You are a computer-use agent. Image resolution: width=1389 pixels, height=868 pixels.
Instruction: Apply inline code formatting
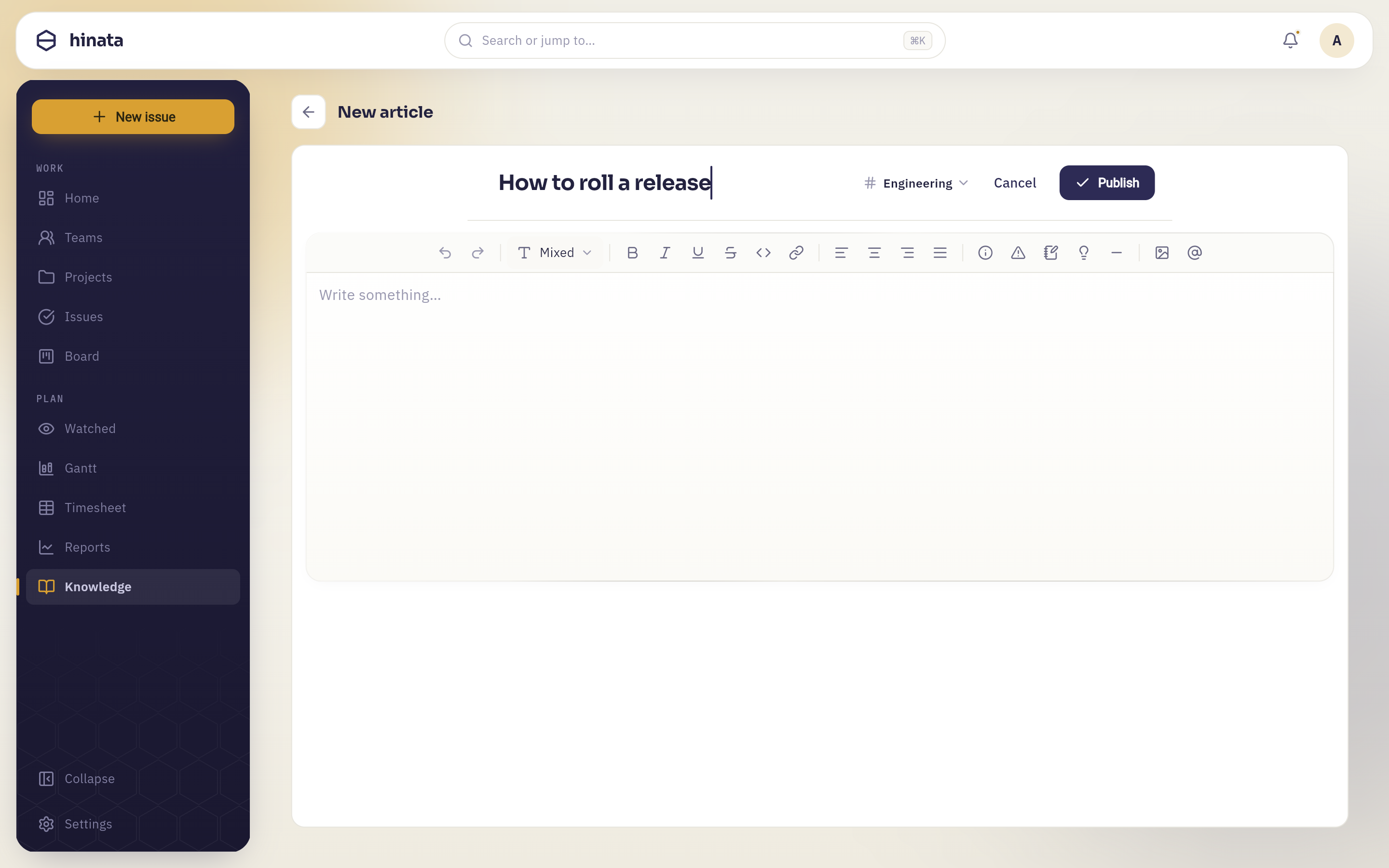click(x=763, y=253)
